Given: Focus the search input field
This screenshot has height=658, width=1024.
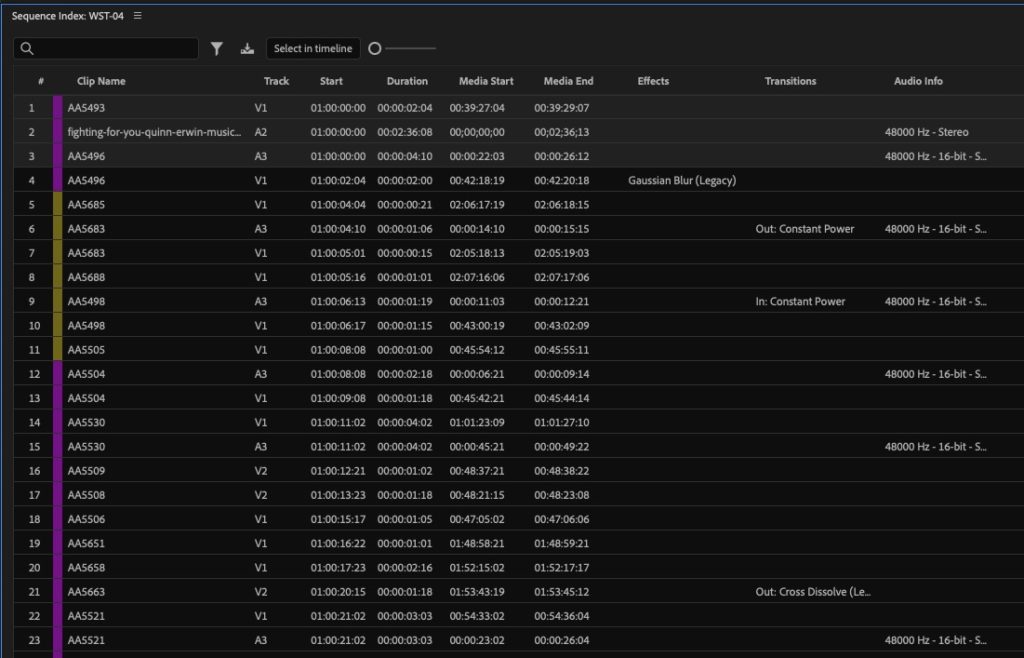Looking at the screenshot, I should click(106, 48).
